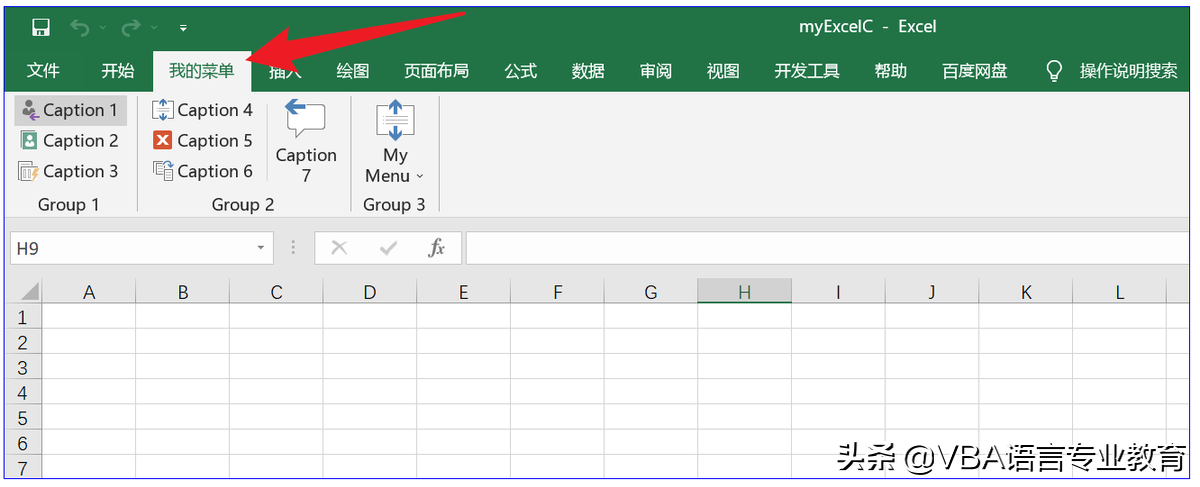Click the Caption 1 button
1200x487 pixels.
pos(70,110)
